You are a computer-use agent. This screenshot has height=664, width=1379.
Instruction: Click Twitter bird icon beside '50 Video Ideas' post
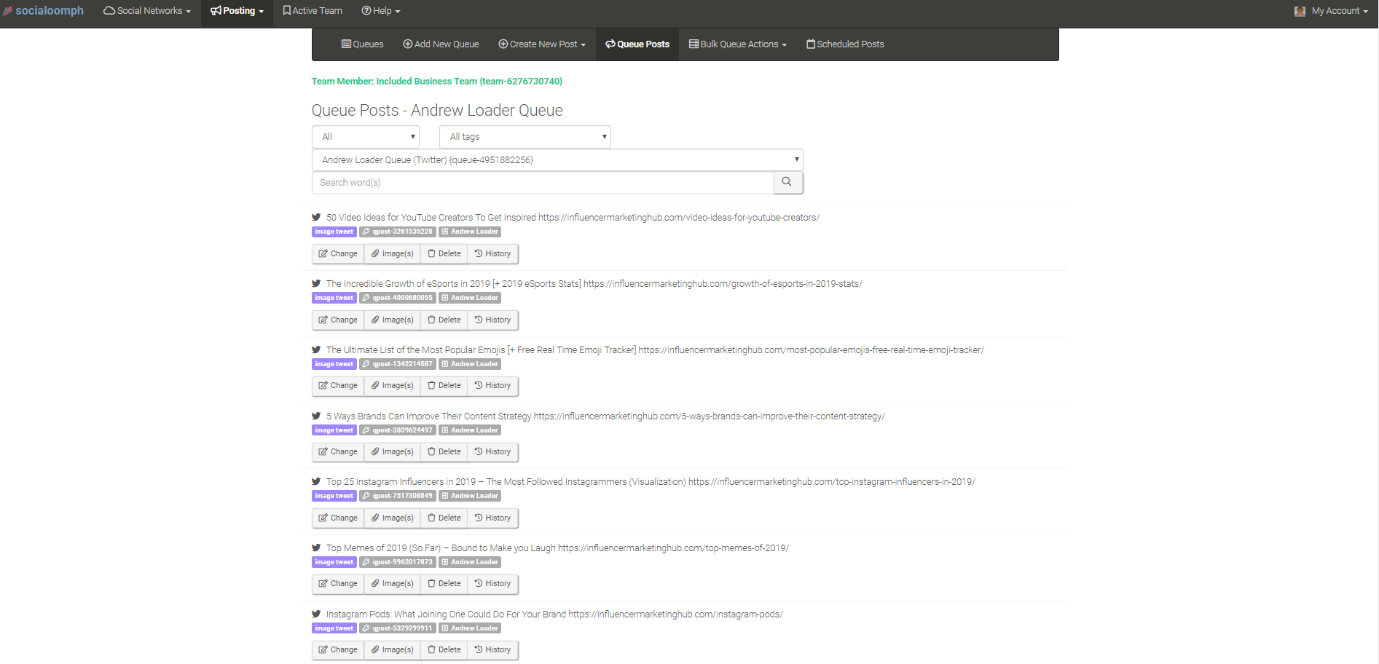pyautogui.click(x=317, y=217)
